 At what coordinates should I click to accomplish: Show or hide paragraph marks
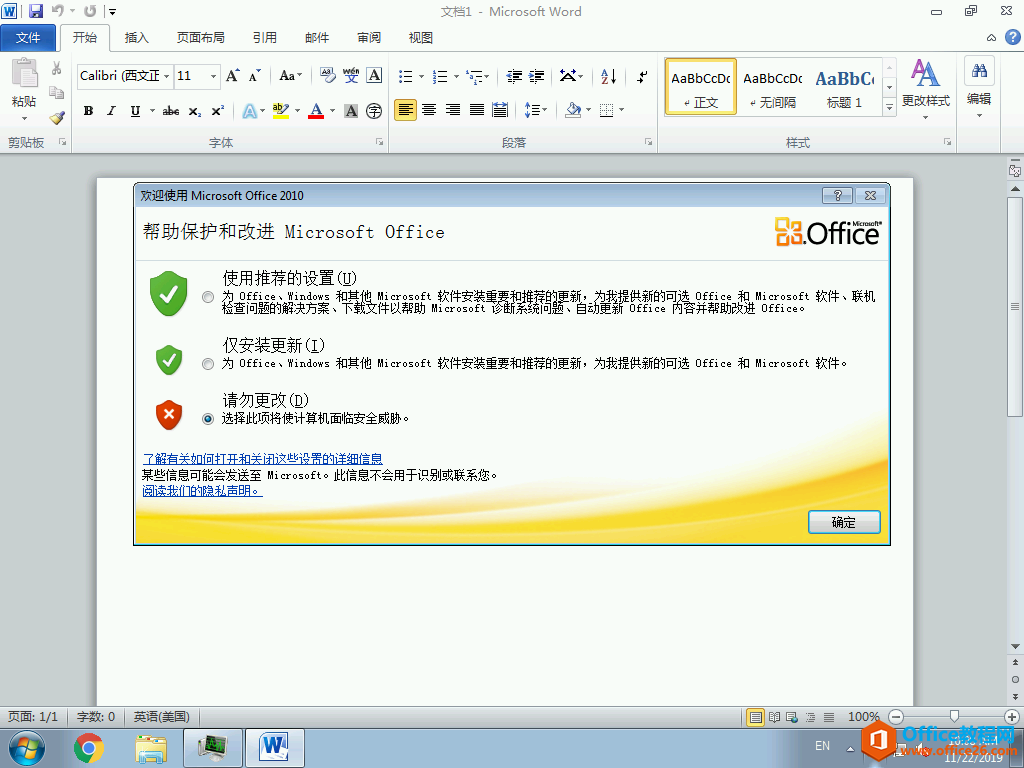(643, 76)
